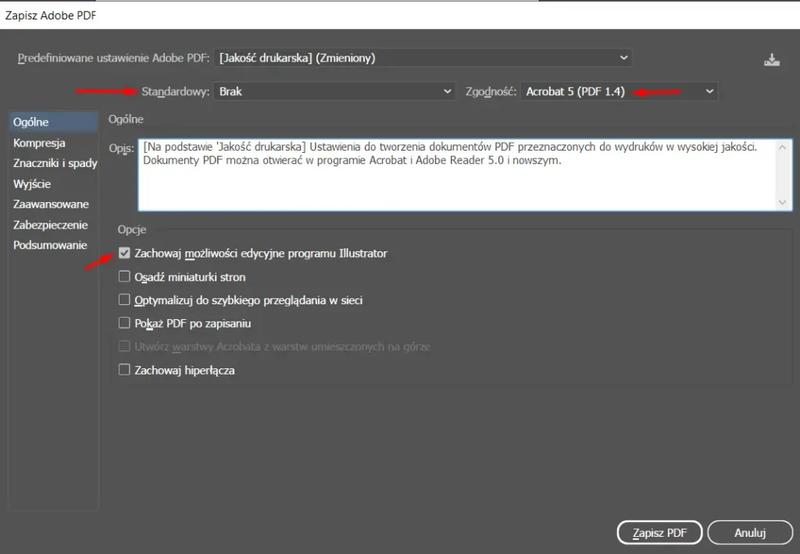Check Pokaż PDF po zapisaniu option
The height and width of the screenshot is (554, 800).
coord(124,324)
